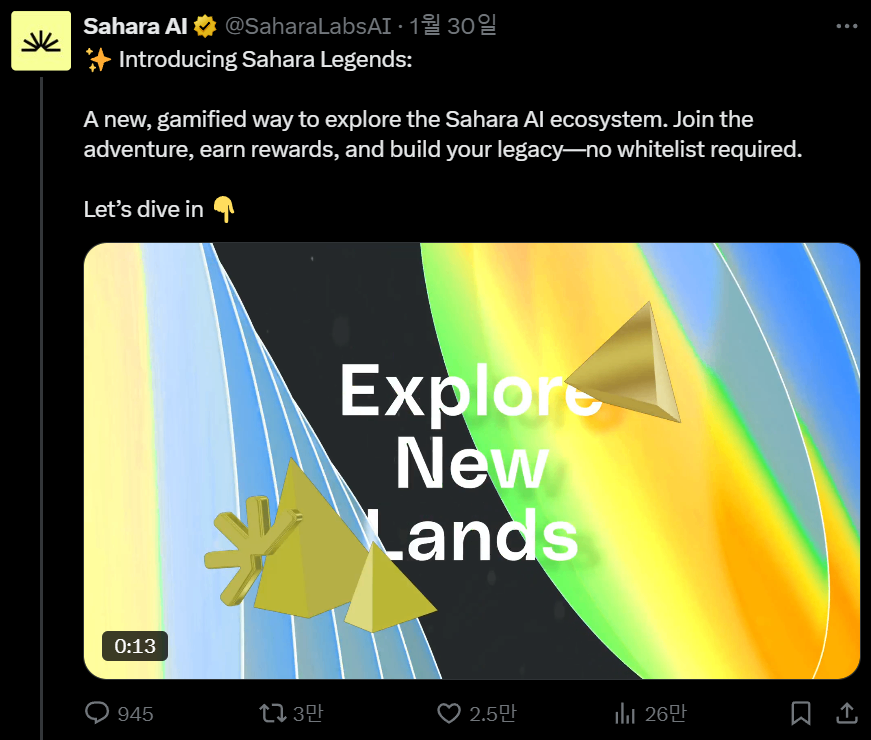871x740 pixels.
Task: Open the @SaharaLabsAI handle link
Action: [308, 26]
